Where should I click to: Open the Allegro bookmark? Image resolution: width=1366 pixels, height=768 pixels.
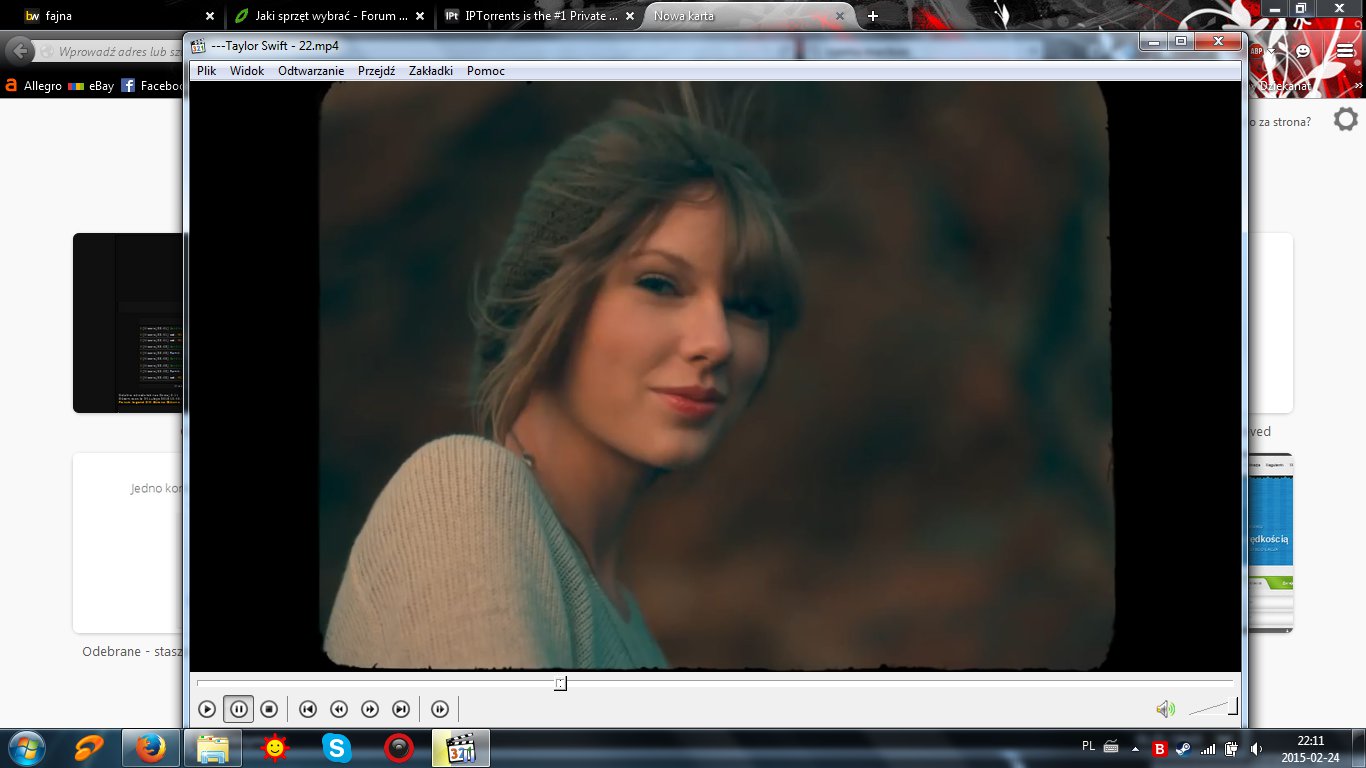point(35,86)
